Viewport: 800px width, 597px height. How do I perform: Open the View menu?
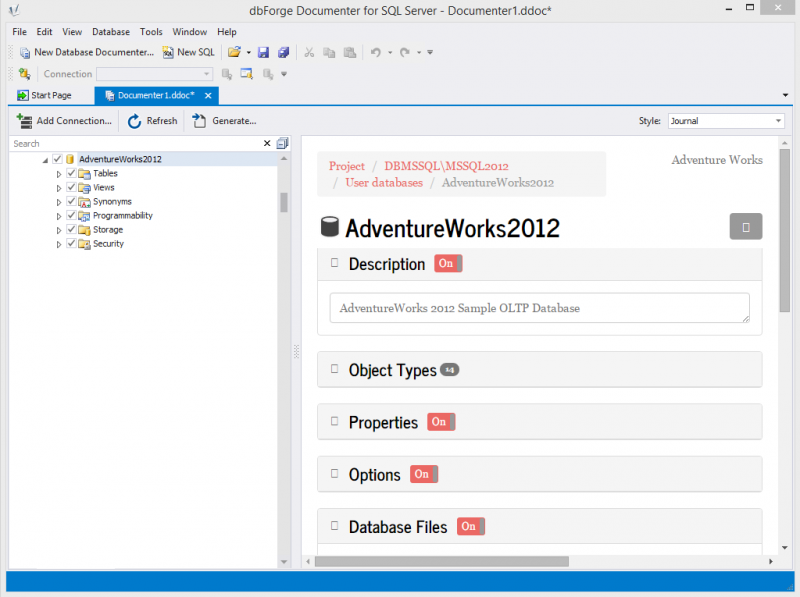click(x=72, y=32)
